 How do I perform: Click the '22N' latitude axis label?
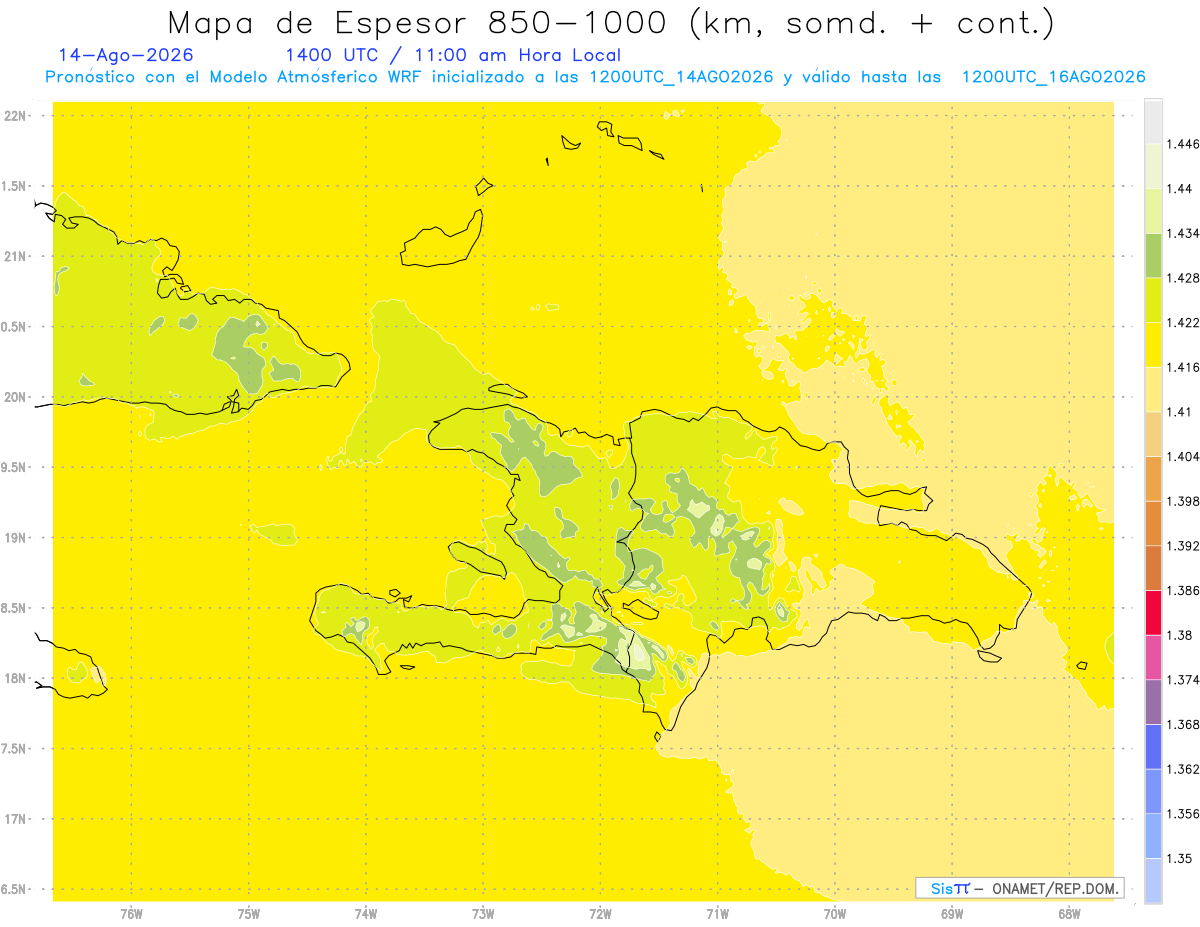(17, 116)
